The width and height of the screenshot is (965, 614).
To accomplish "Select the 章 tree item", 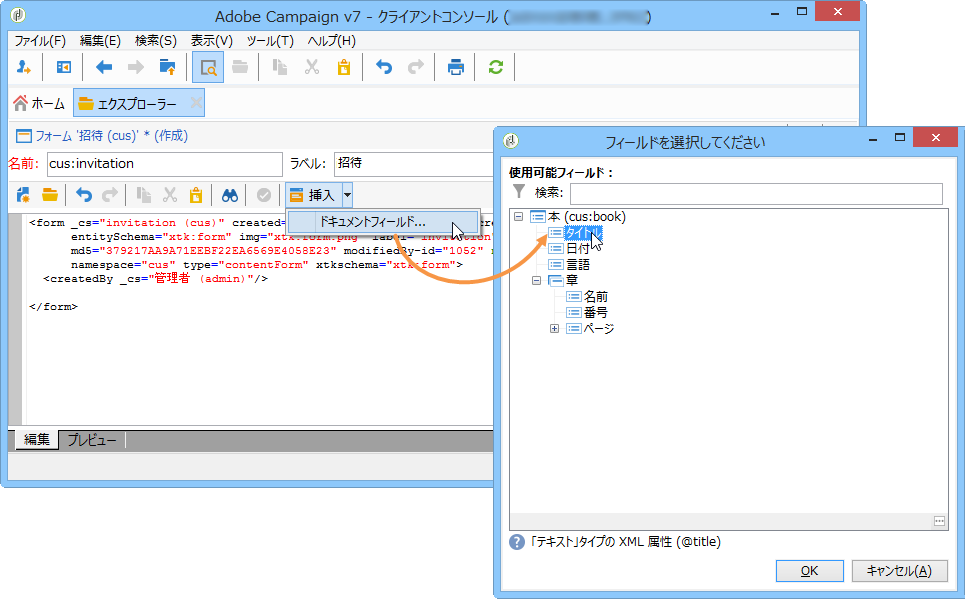I will click(x=572, y=281).
